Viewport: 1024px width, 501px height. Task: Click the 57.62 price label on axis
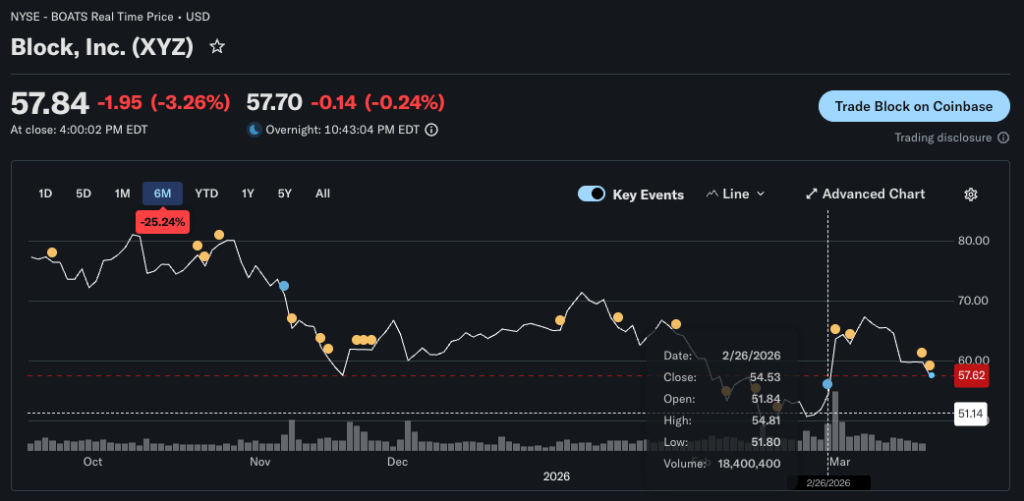[972, 376]
